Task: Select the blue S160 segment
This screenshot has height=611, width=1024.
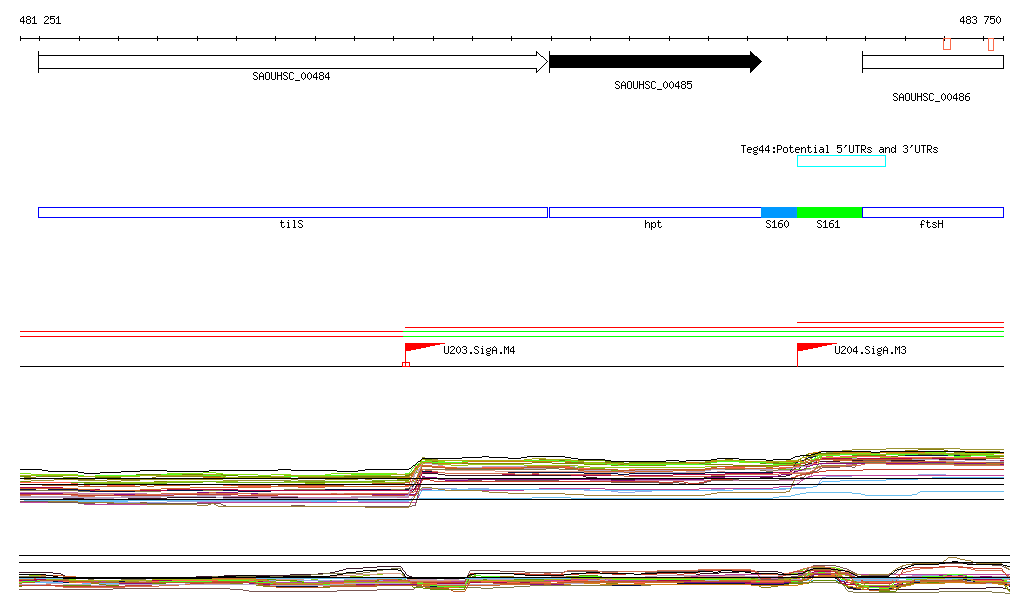Action: 779,213
